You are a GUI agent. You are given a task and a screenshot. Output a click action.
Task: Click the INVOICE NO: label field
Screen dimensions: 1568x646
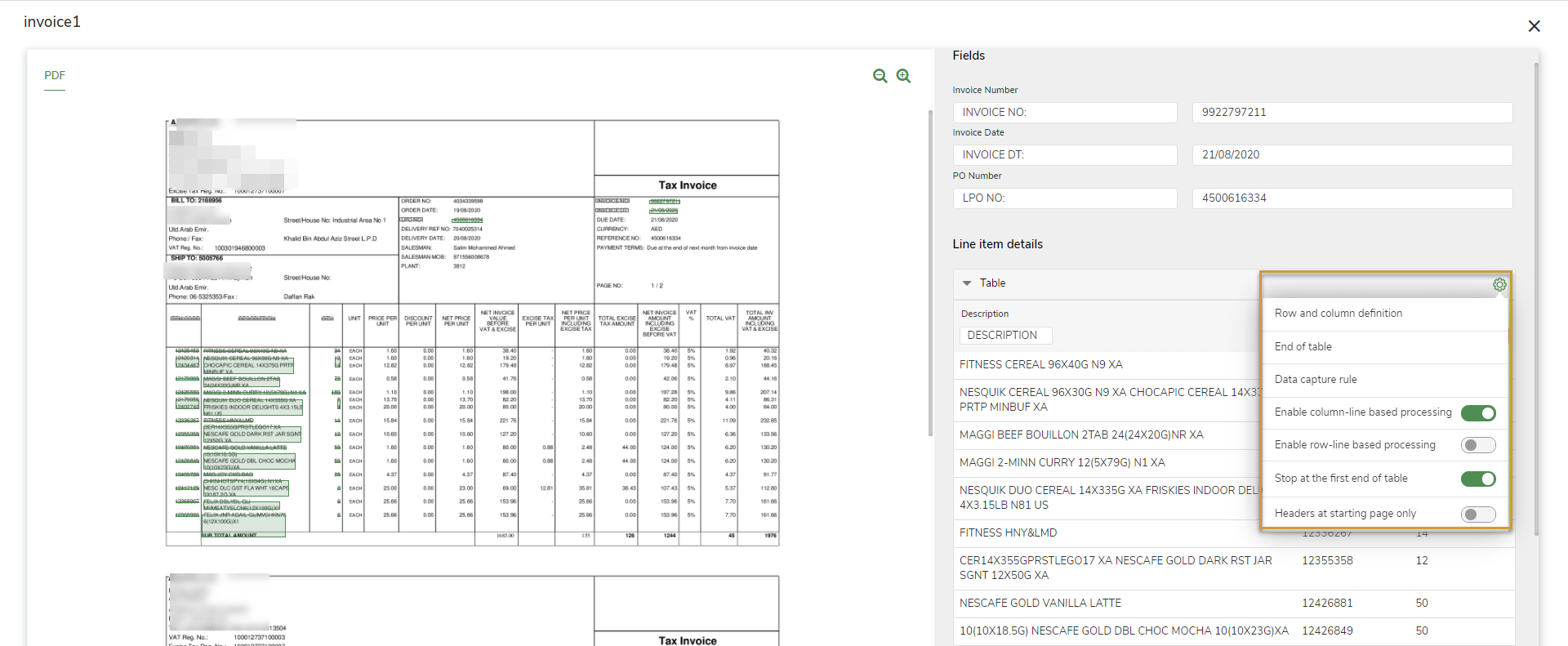tap(1065, 113)
